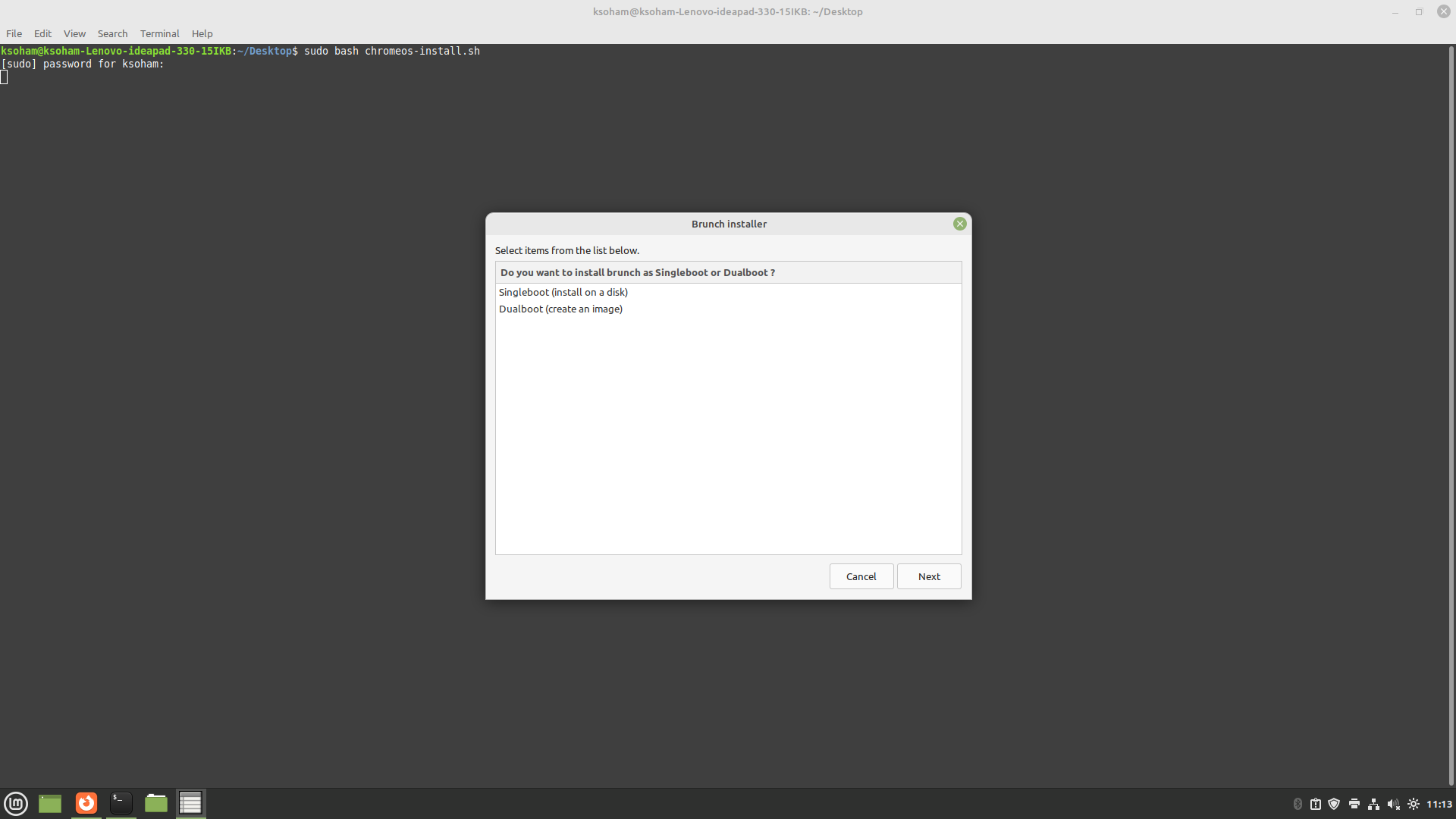This screenshot has width=1456, height=819.
Task: Open the Terminal menu
Action: click(x=159, y=33)
